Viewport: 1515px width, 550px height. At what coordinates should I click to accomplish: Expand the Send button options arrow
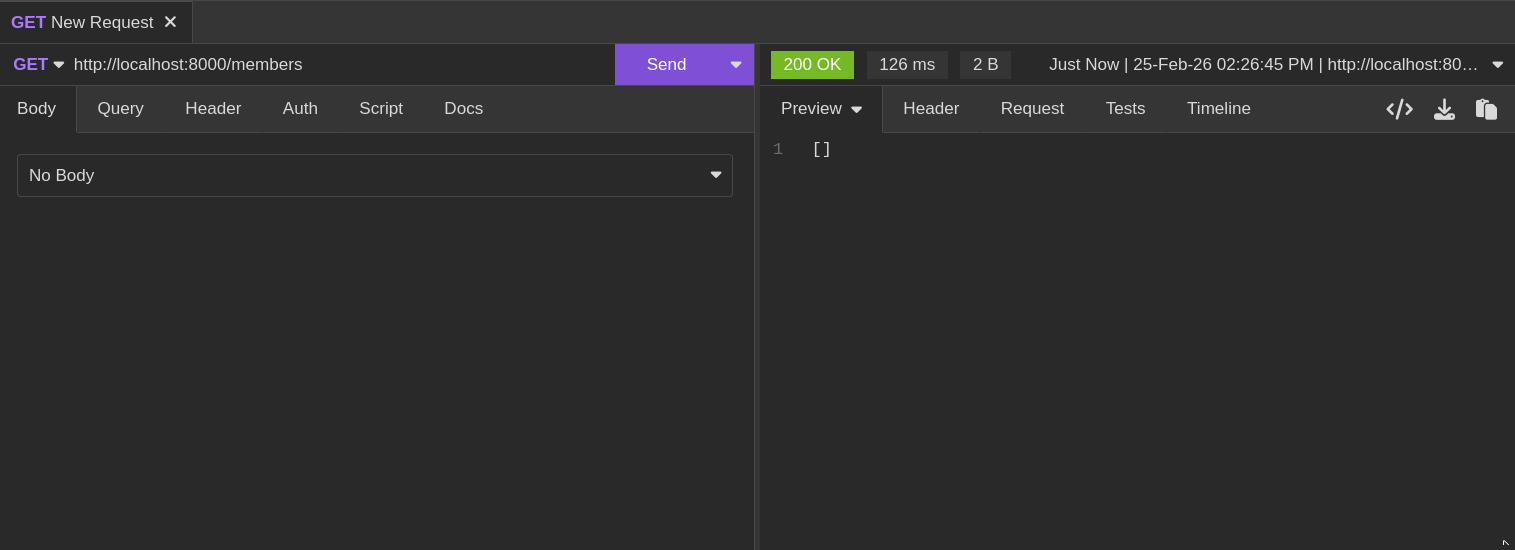pyautogui.click(x=736, y=65)
